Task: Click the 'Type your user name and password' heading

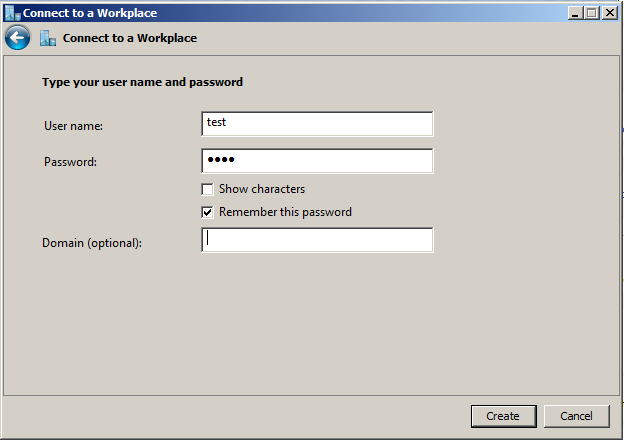Action: (142, 82)
